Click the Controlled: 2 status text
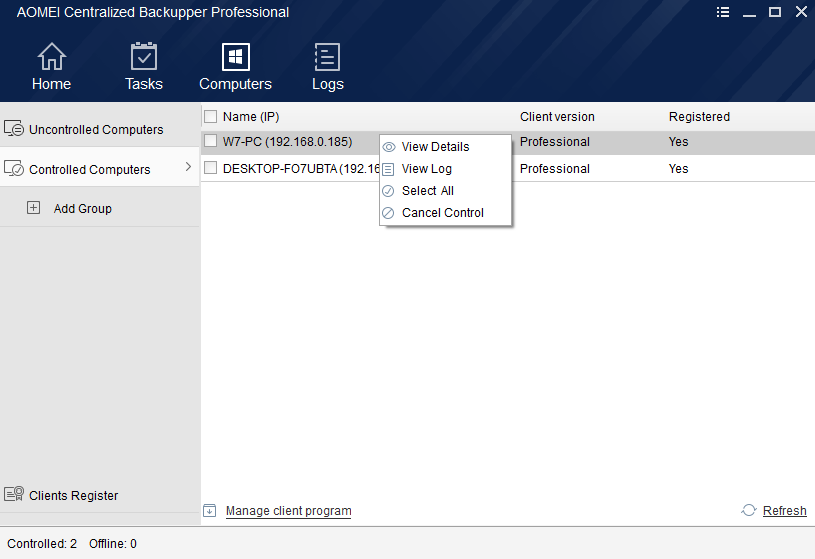This screenshot has height=559, width=815. [x=42, y=543]
